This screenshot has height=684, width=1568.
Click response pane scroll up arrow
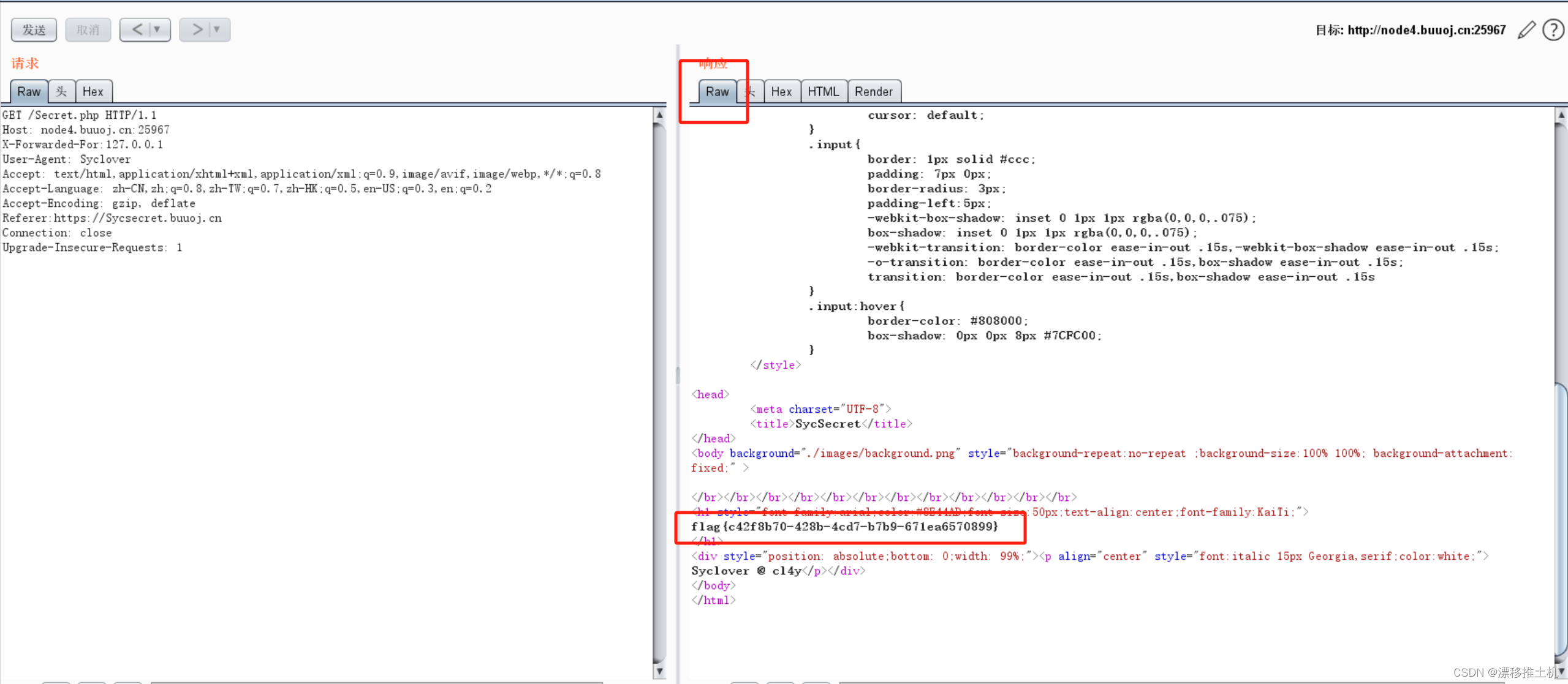coord(1561,115)
